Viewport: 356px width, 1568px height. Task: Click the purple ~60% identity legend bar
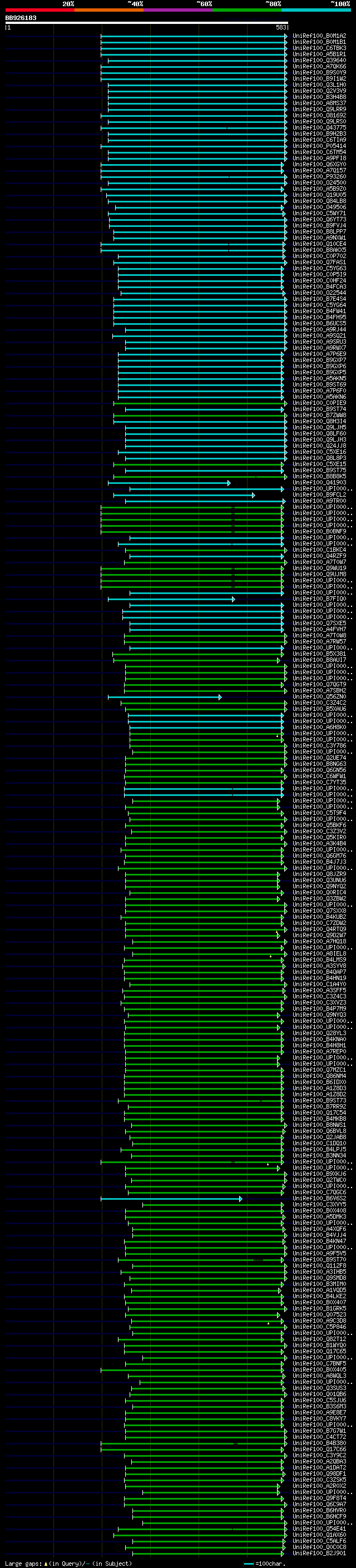coord(179,11)
